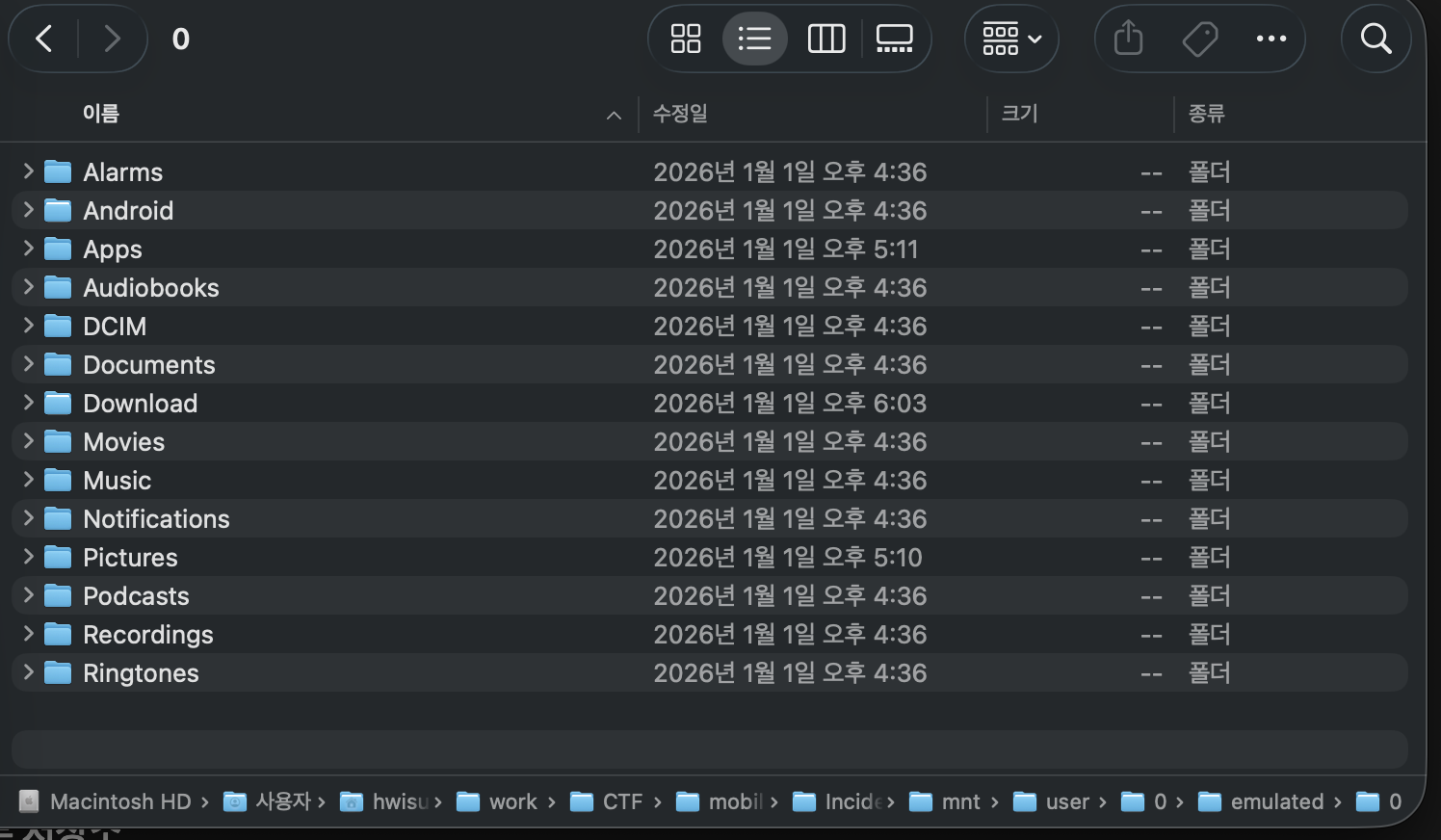
Task: Switch to gallery view
Action: point(894,39)
